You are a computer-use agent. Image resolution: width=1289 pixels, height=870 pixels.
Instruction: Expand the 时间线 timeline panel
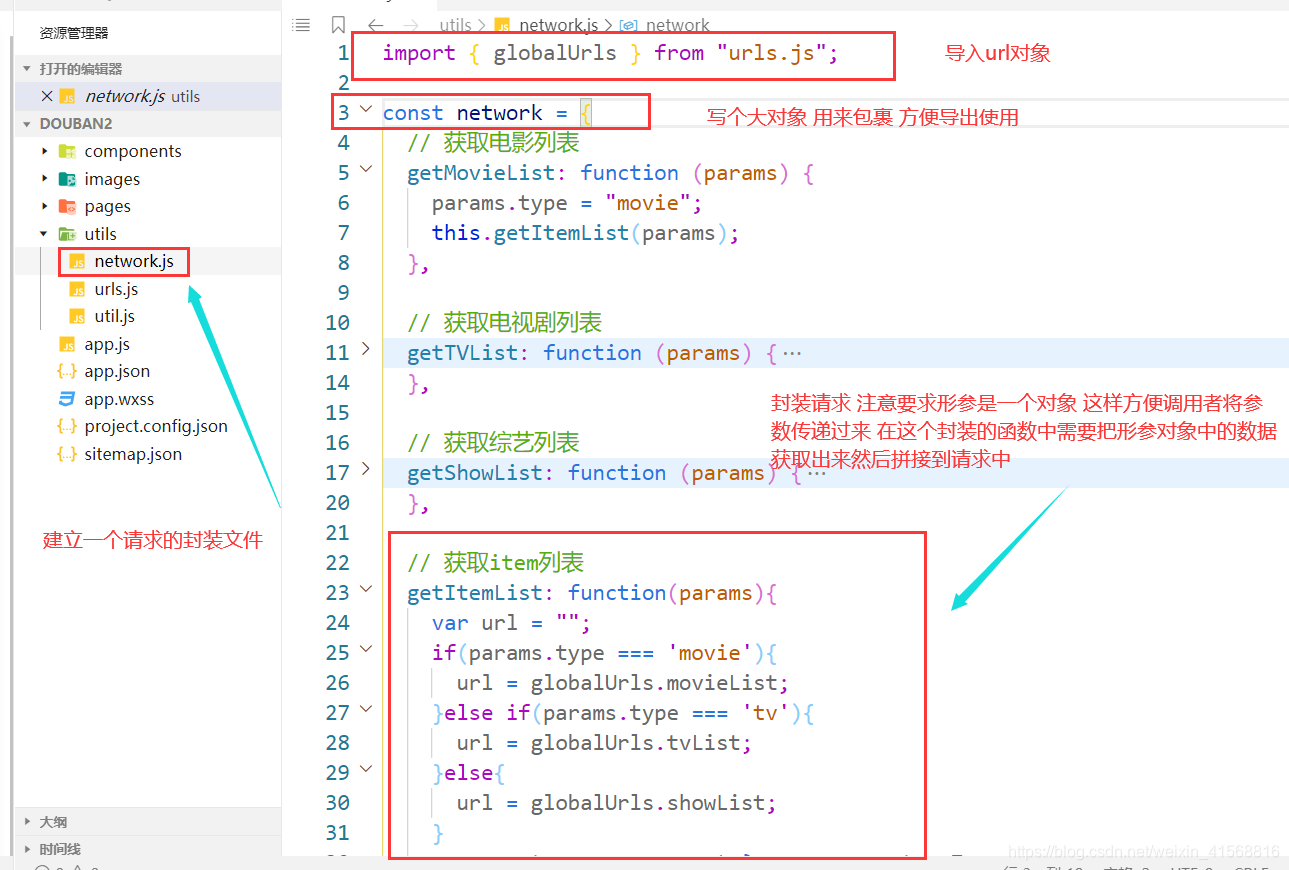(x=27, y=849)
